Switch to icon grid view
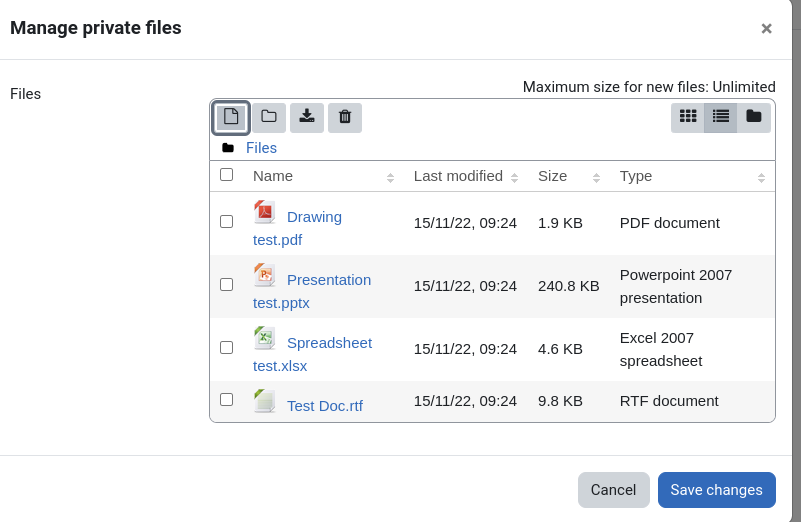This screenshot has width=801, height=522. [x=688, y=117]
